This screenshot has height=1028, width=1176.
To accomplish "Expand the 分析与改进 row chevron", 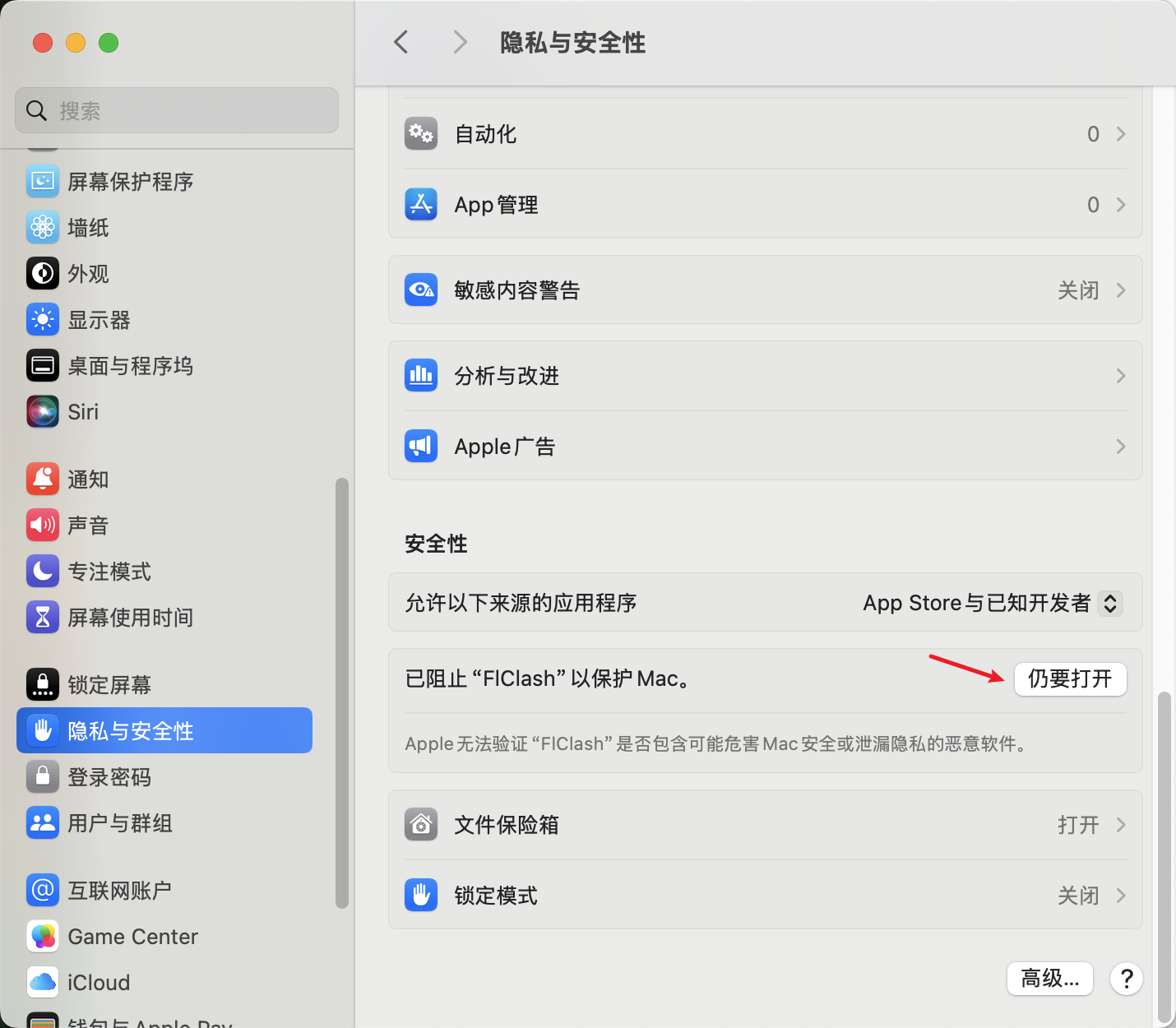I will (1120, 376).
